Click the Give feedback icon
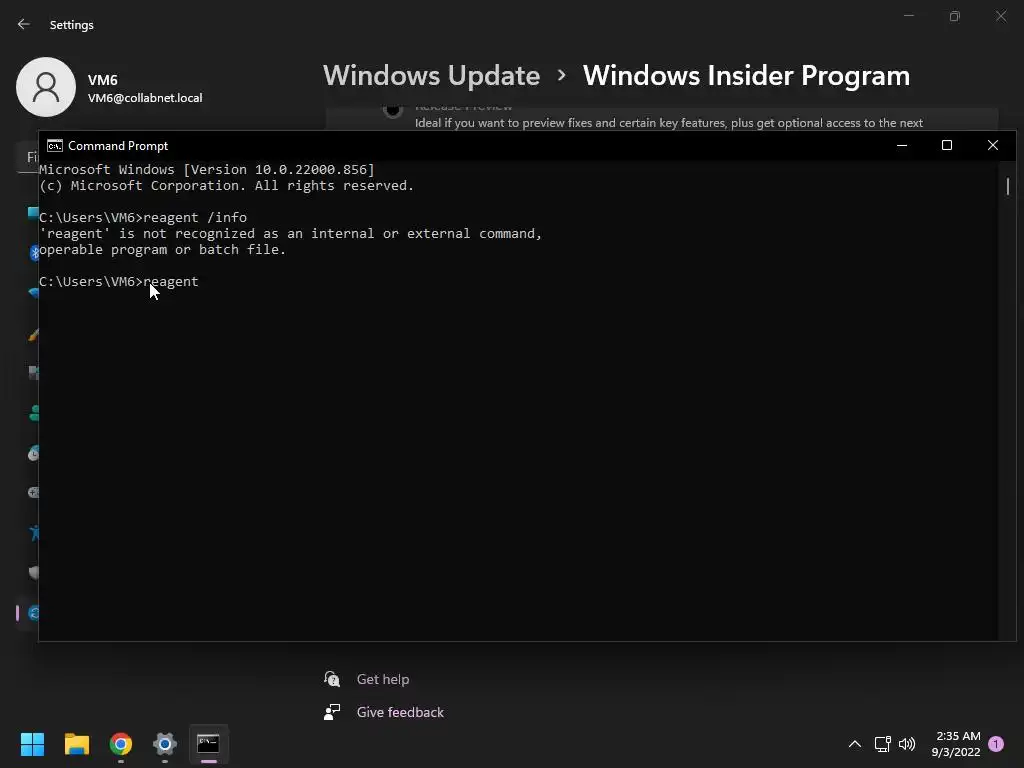Screen dimensions: 1024x768 (x=332, y=712)
